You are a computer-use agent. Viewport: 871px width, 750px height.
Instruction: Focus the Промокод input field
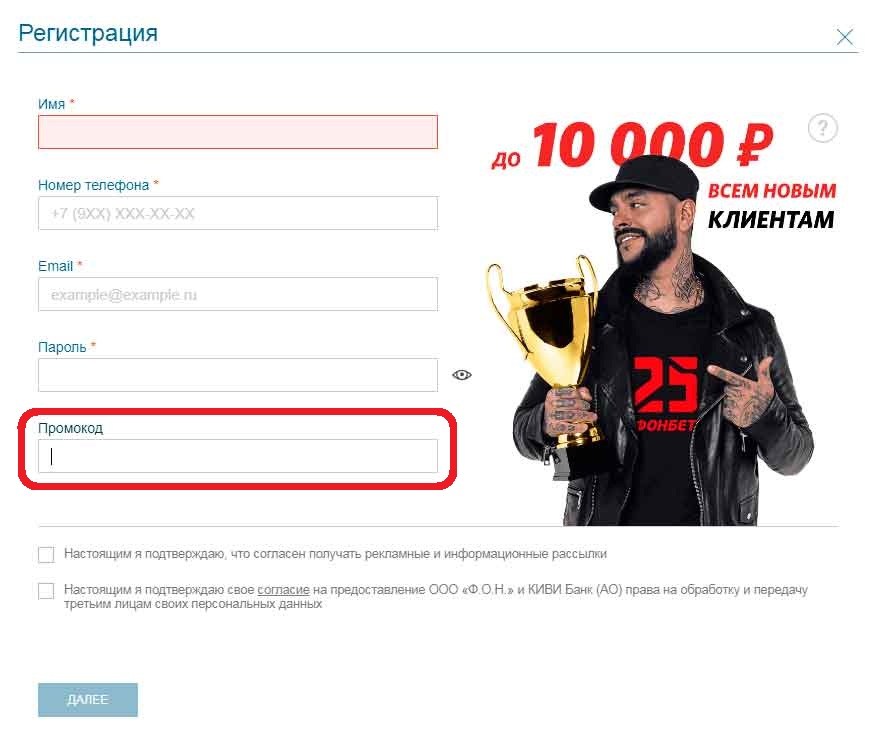coord(238,456)
